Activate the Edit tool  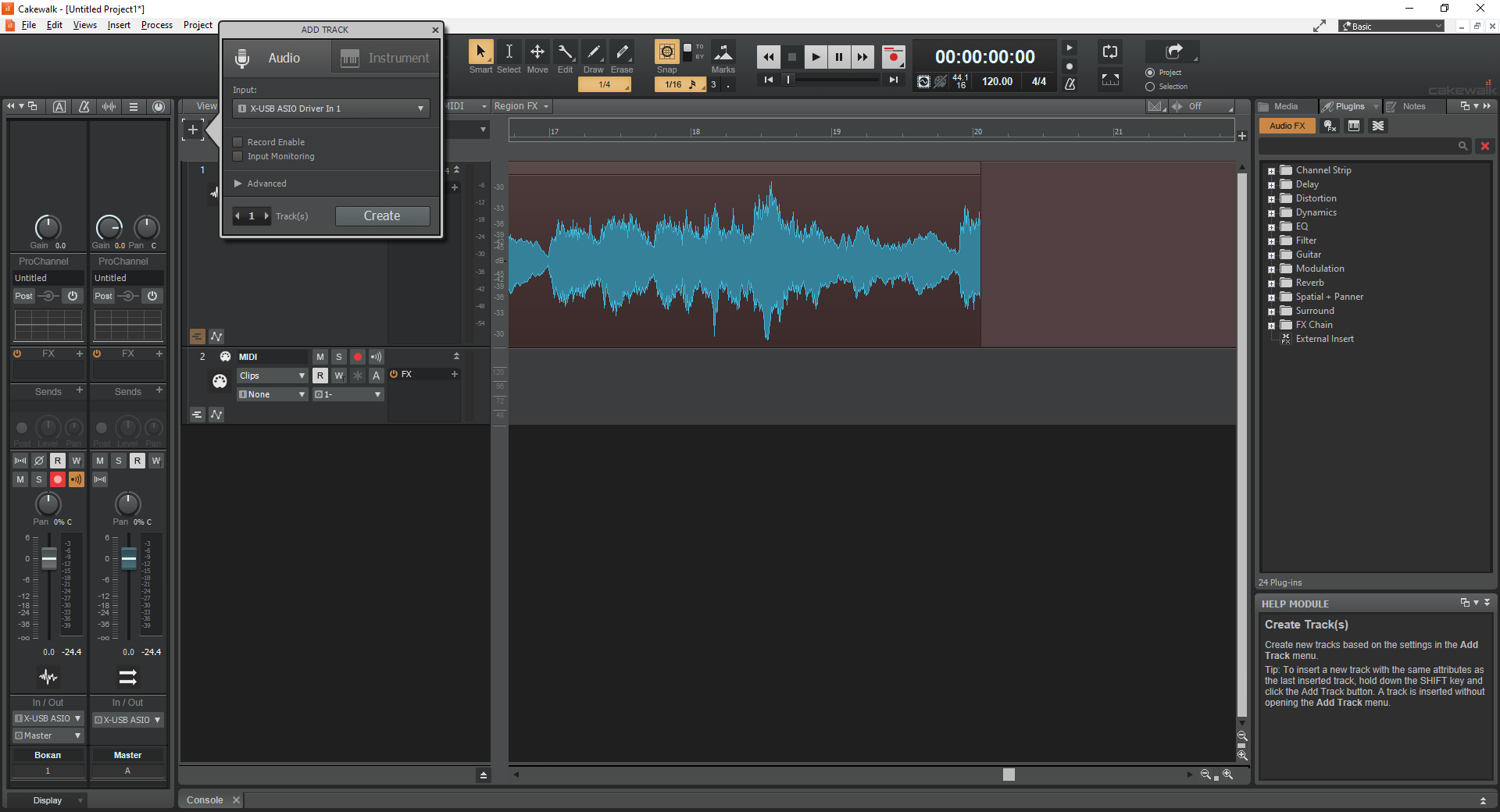tap(566, 52)
